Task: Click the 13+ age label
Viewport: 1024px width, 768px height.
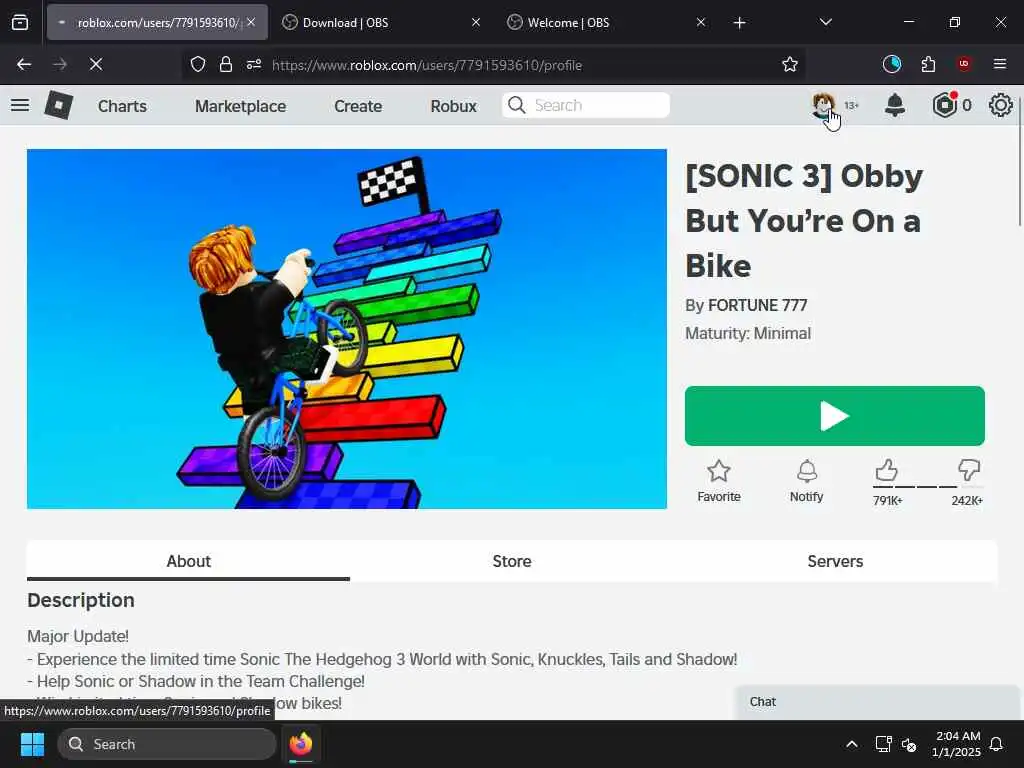Action: pos(851,105)
